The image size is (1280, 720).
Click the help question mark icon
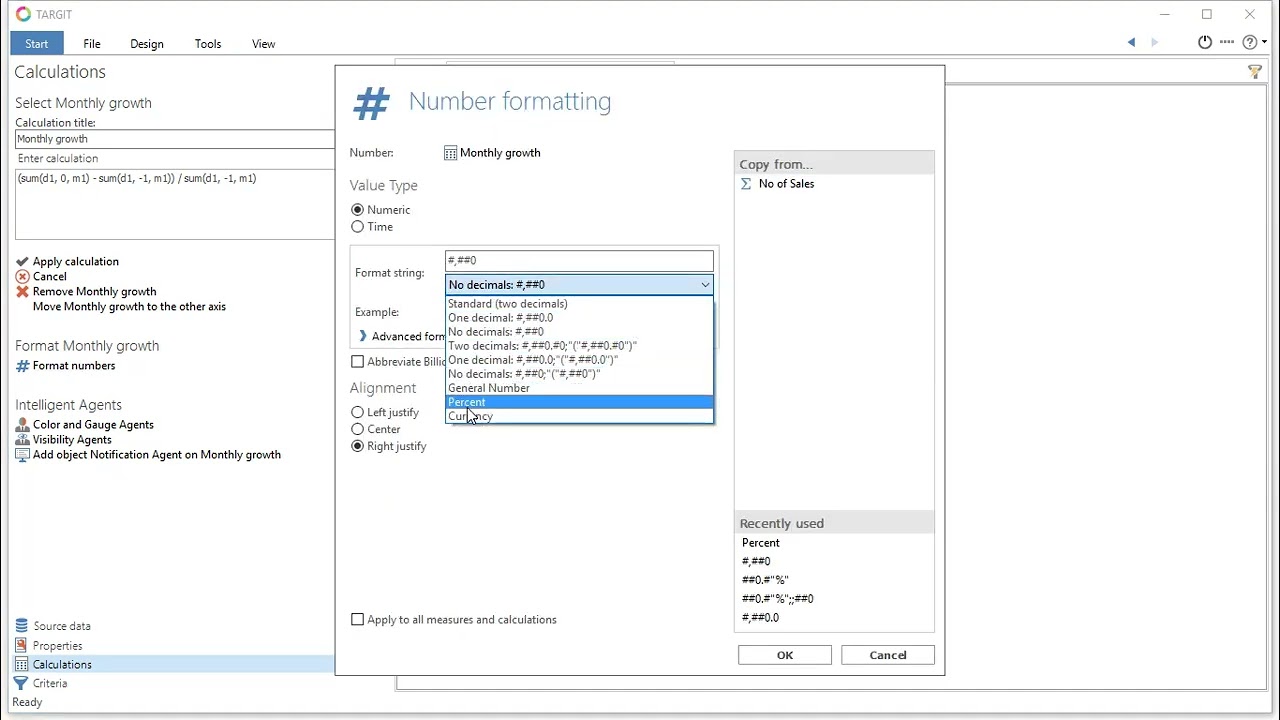point(1250,42)
